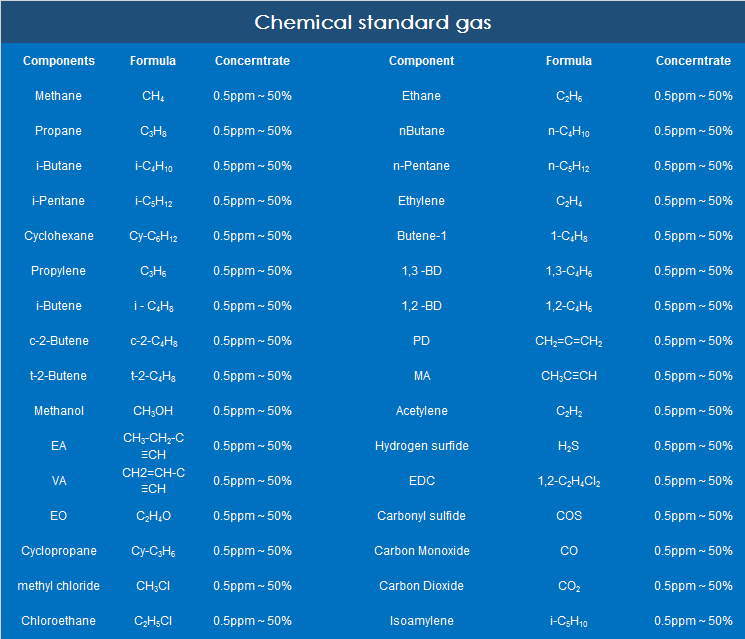Select the COS formula cell
Screen dimensions: 745x639
(x=568, y=516)
